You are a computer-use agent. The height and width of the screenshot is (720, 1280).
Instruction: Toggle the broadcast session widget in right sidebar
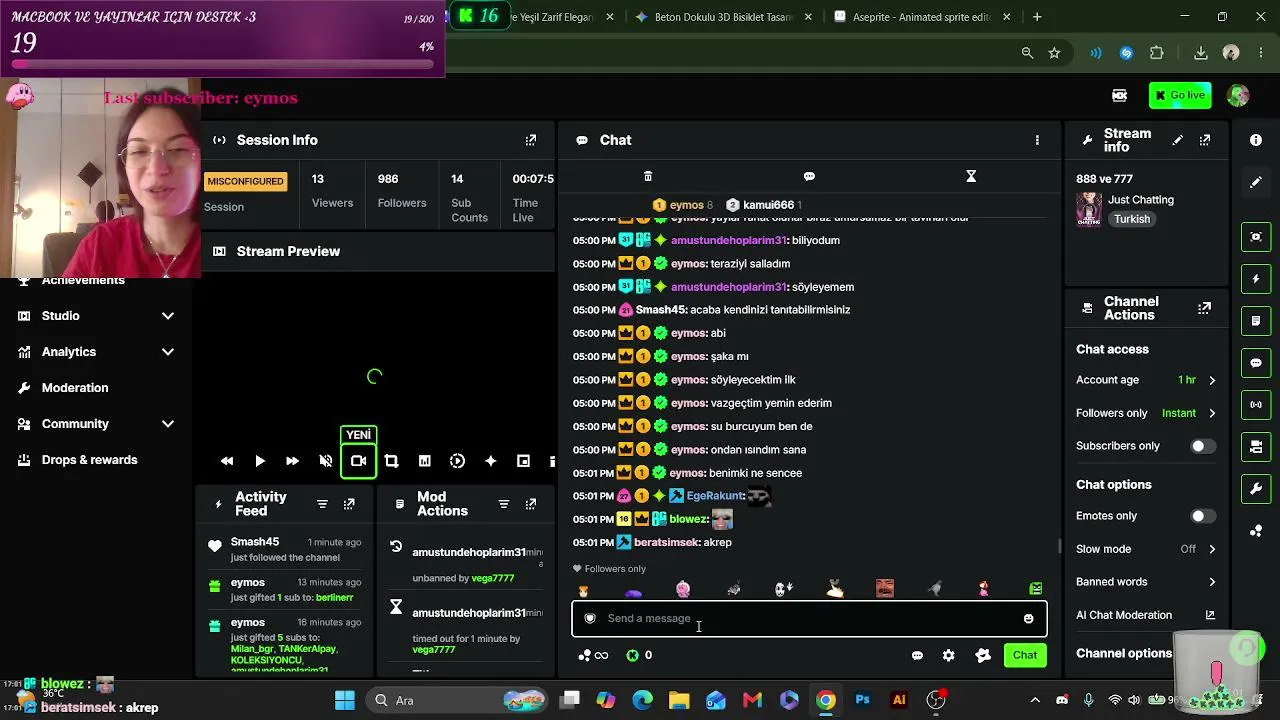(1256, 405)
